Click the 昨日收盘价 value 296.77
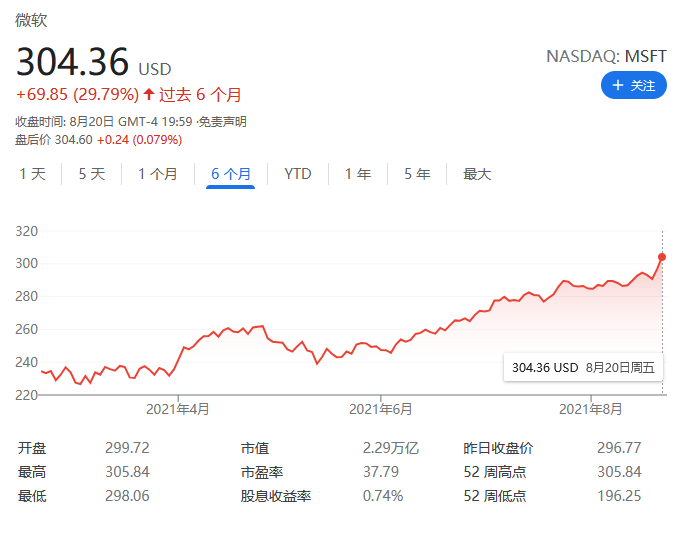This screenshot has width=689, height=536. (x=619, y=448)
